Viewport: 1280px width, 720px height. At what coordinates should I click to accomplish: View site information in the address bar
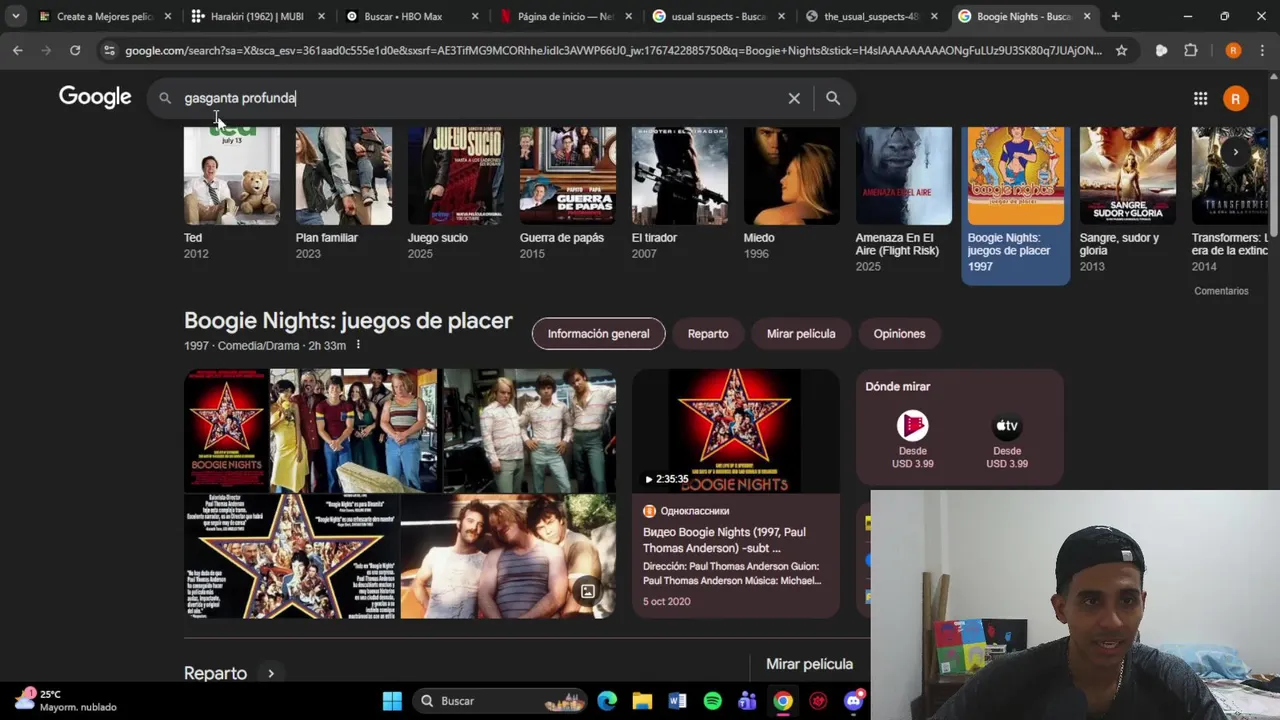click(x=109, y=50)
